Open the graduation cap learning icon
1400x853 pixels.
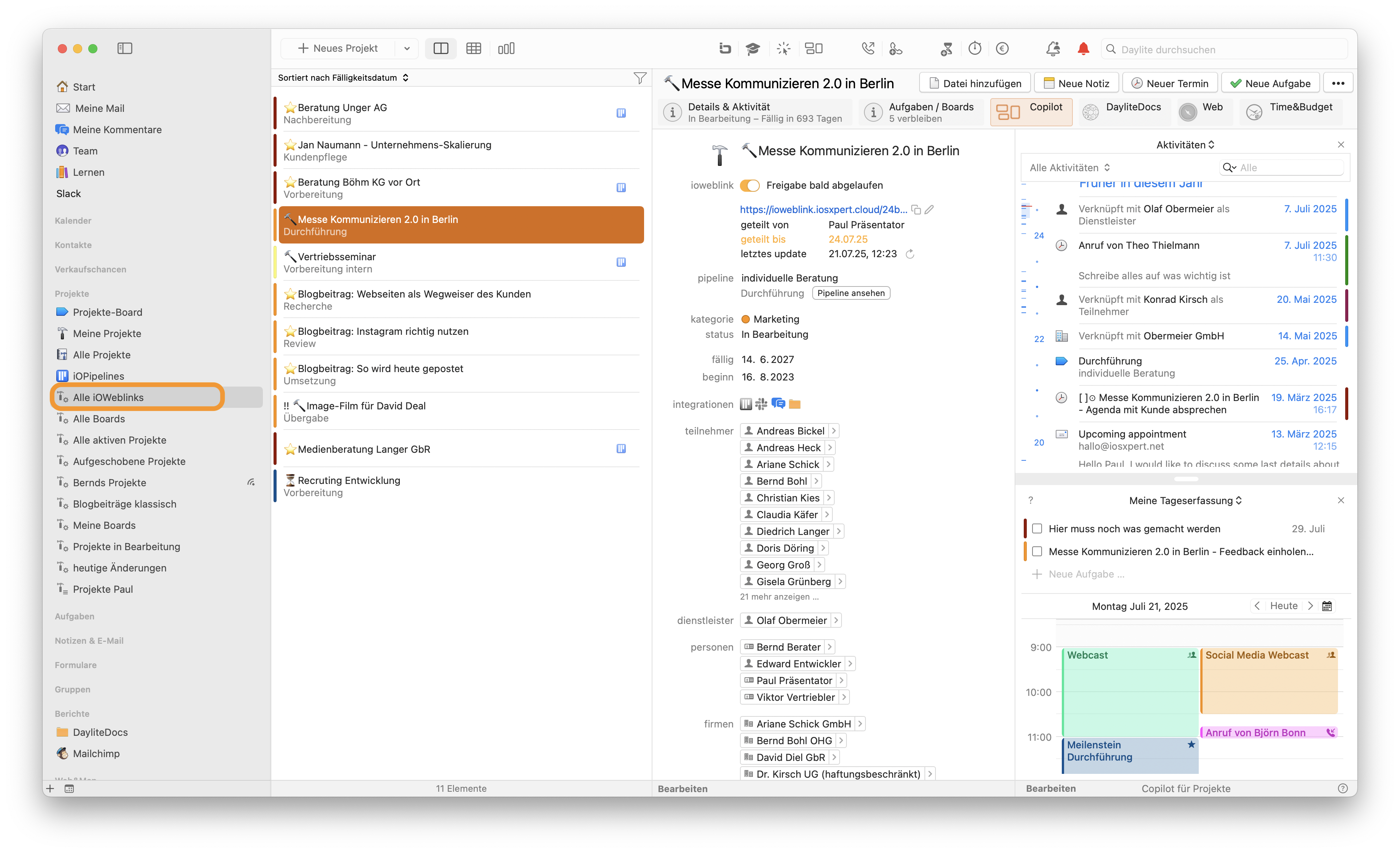pyautogui.click(x=753, y=49)
